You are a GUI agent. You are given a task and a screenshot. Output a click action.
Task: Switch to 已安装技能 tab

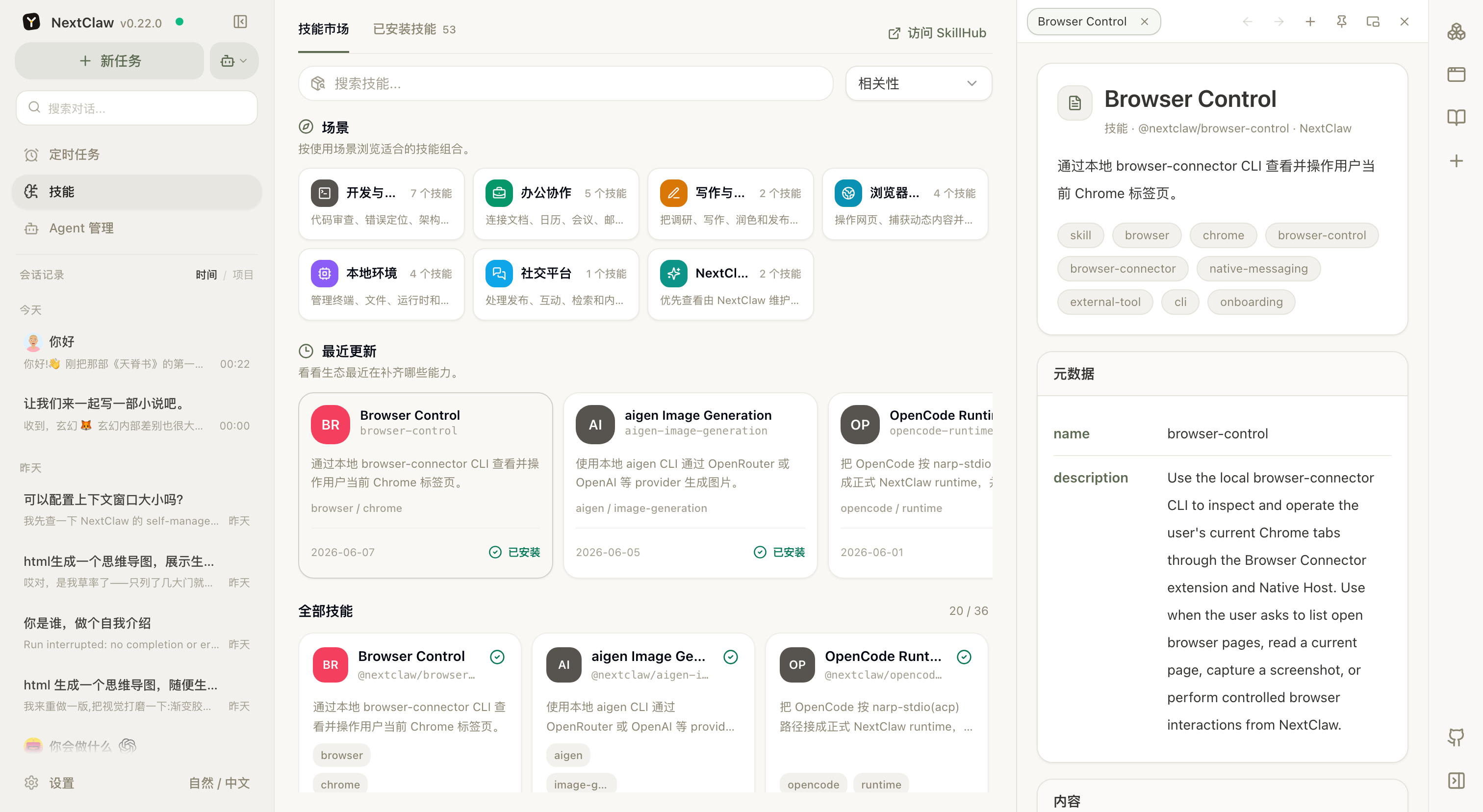(414, 29)
